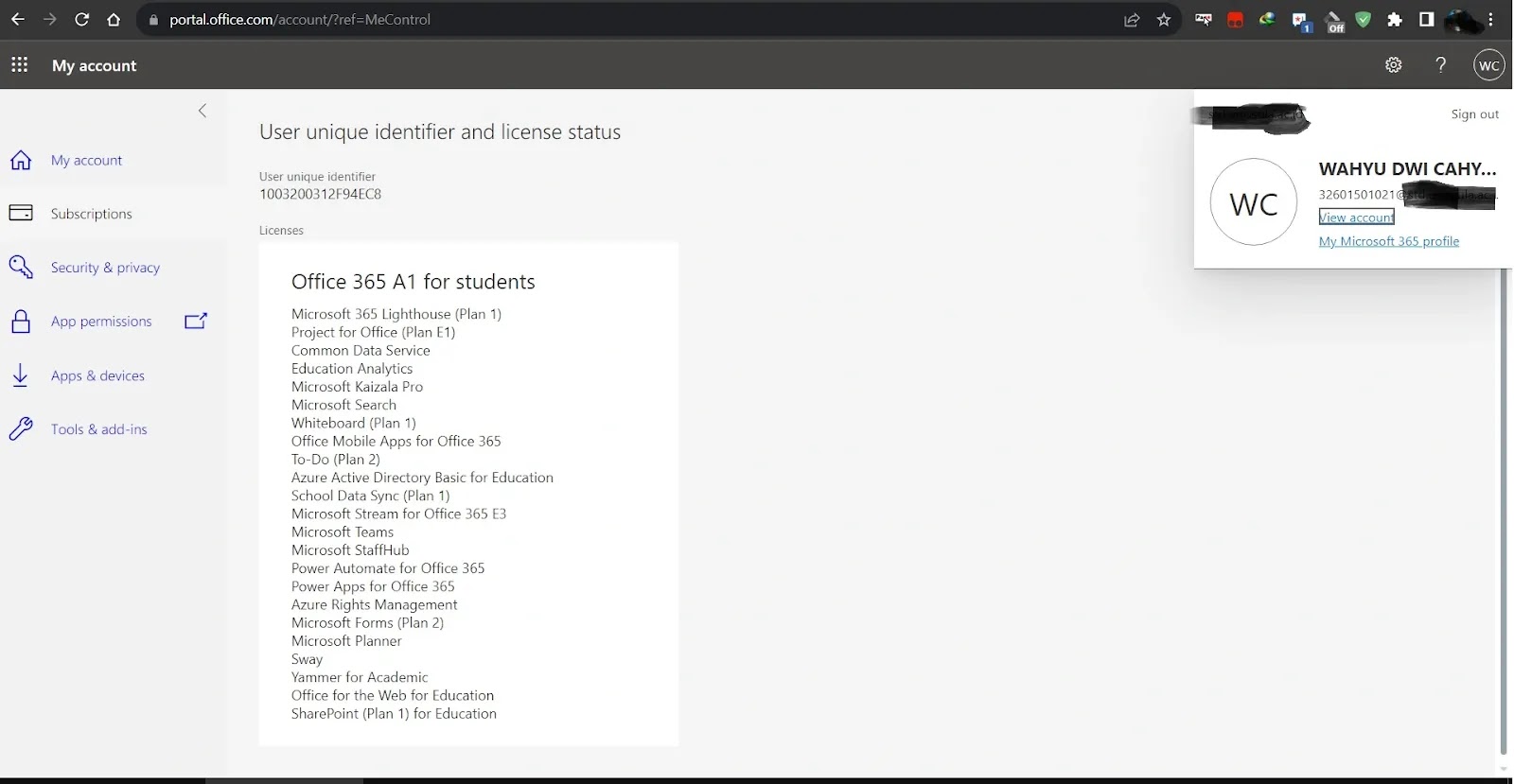Image resolution: width=1514 pixels, height=784 pixels.
Task: Click Microsoft Kaizala Pro license text
Action: (x=357, y=387)
